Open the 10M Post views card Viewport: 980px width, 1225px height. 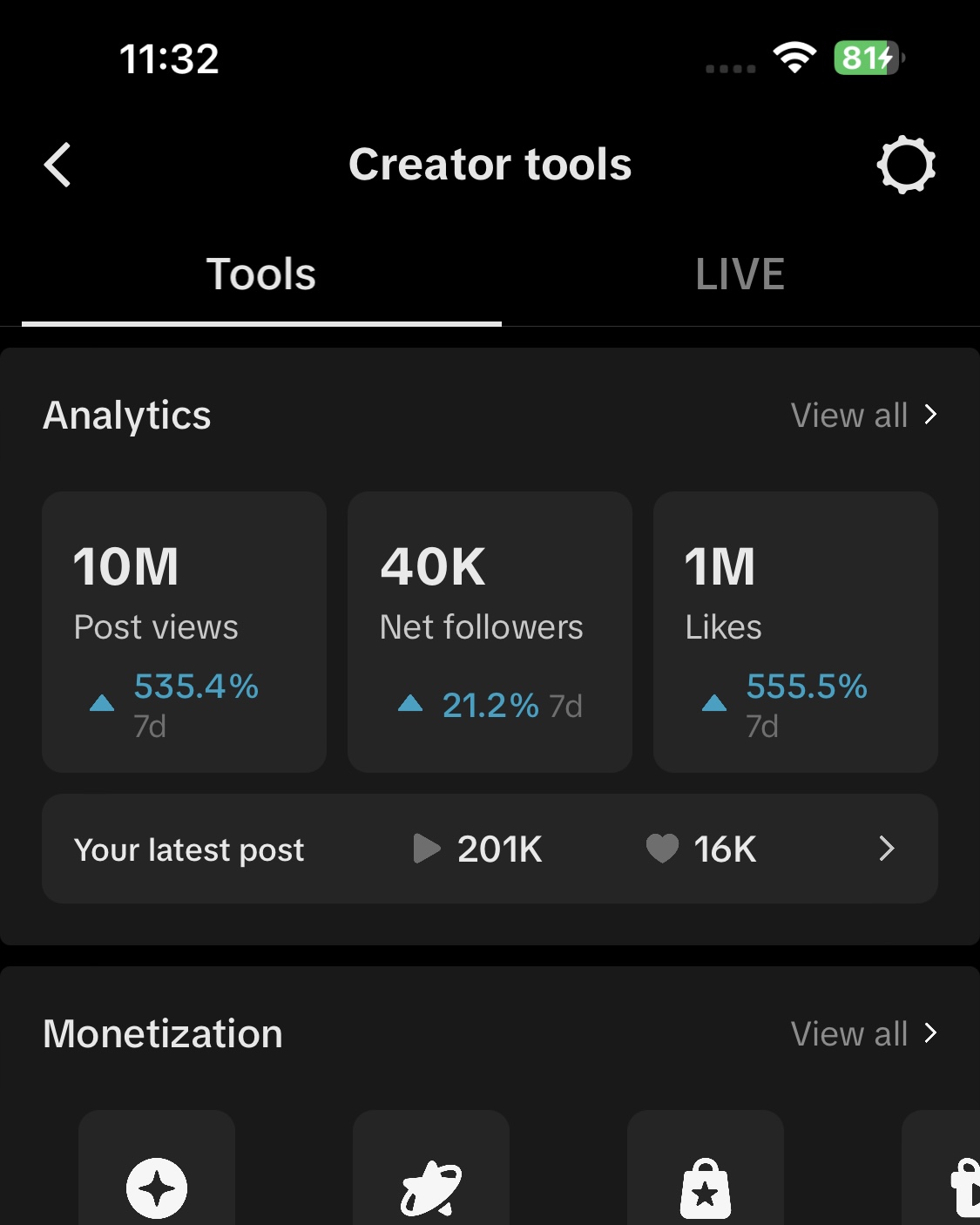184,632
